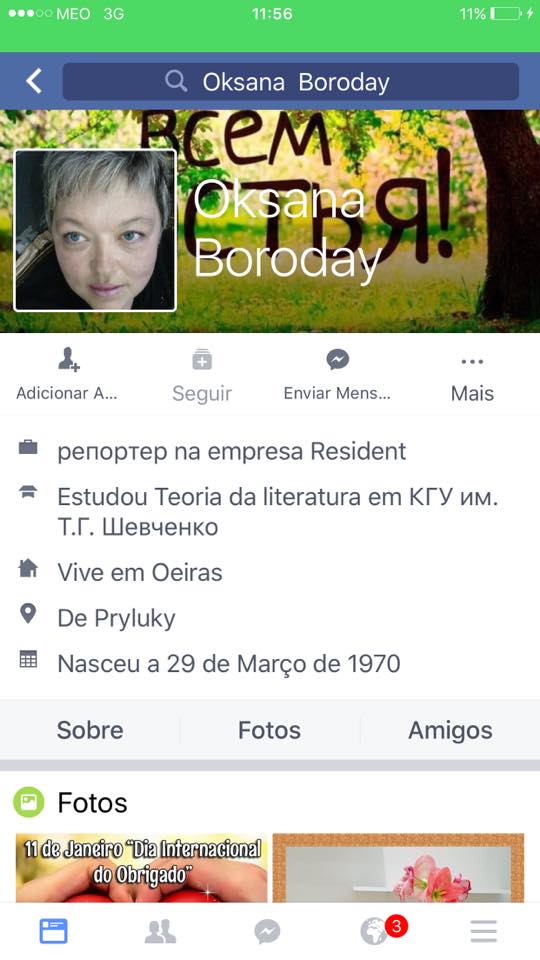Open hometown De Pryluky entry
The height and width of the screenshot is (960, 540).
pyautogui.click(x=116, y=618)
